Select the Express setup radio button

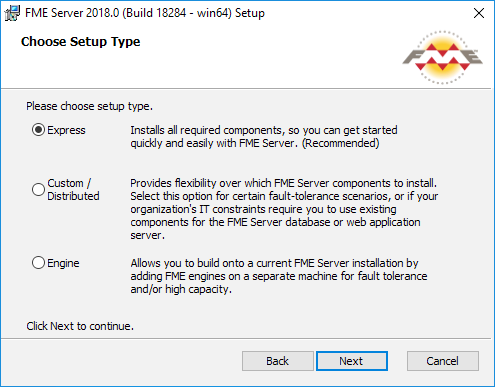coord(38,130)
